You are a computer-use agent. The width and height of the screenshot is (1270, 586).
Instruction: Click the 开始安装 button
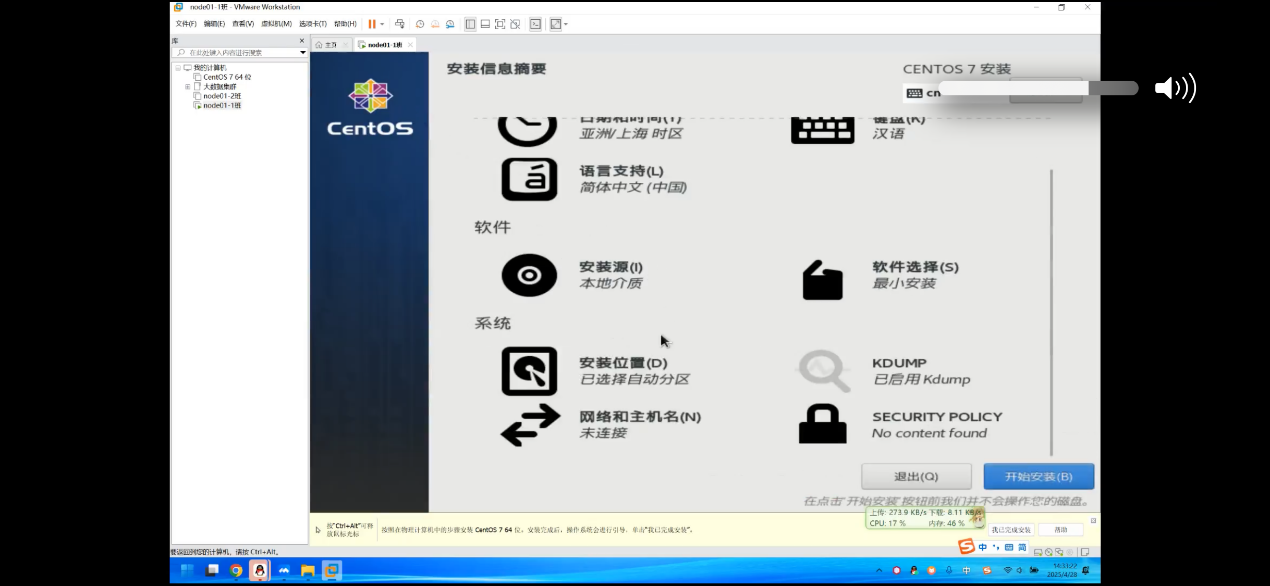point(1038,476)
